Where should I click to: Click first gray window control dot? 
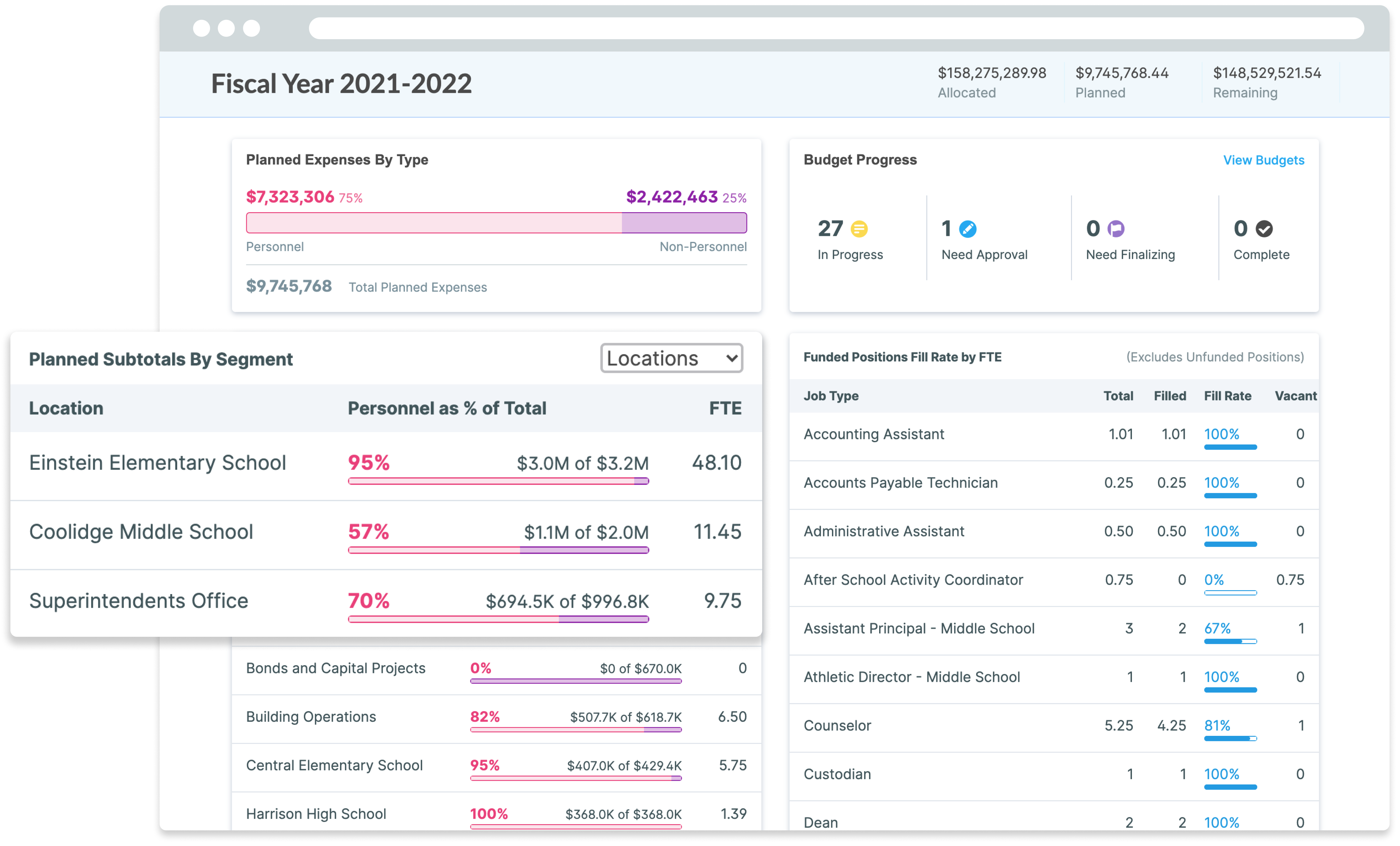[201, 28]
